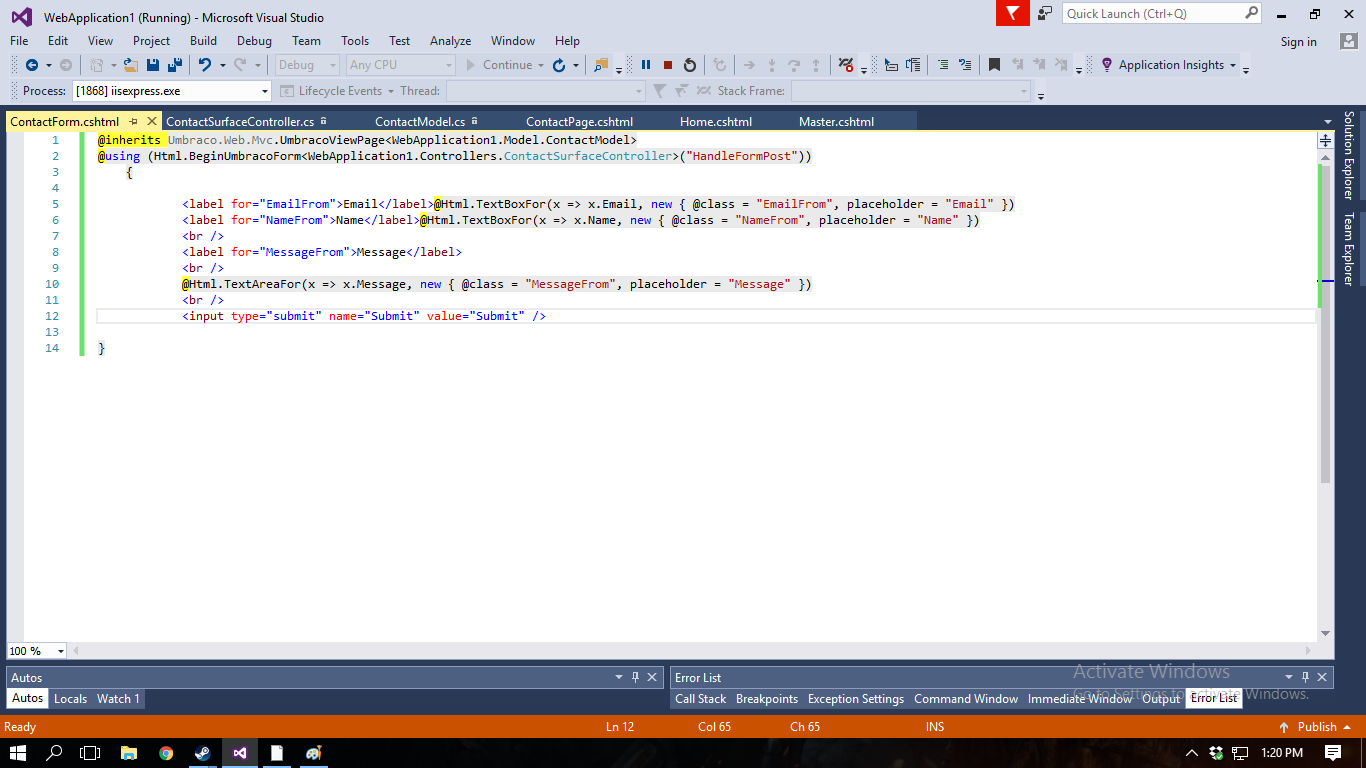Expand the editor zoom 100 % dropdown
The width and height of the screenshot is (1366, 768).
[x=61, y=651]
